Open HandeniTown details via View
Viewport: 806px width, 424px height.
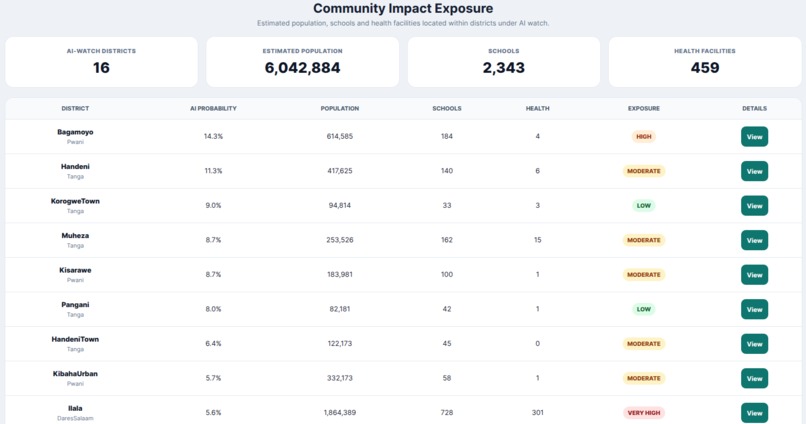tap(754, 344)
